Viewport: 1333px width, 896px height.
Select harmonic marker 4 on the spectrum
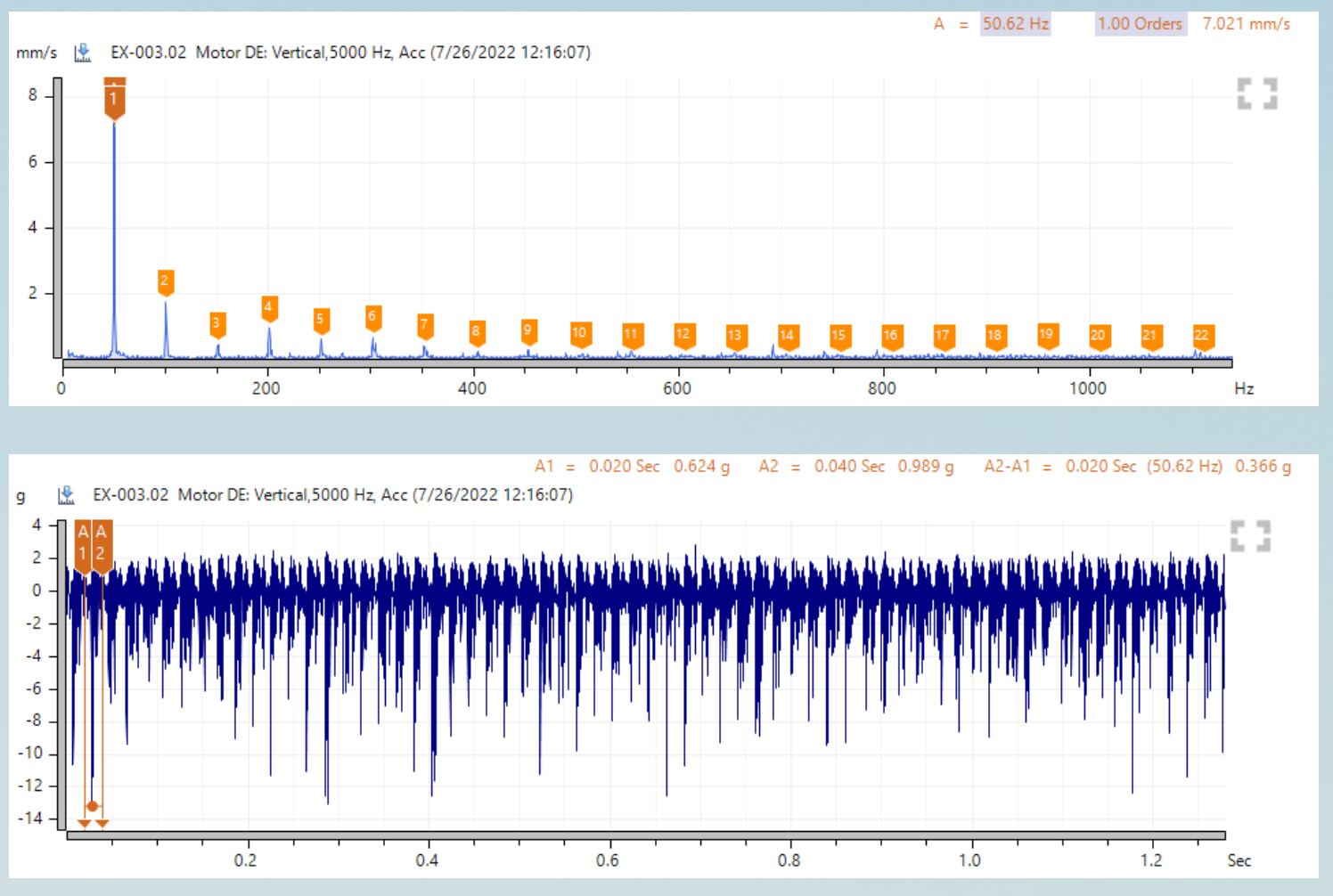[268, 308]
